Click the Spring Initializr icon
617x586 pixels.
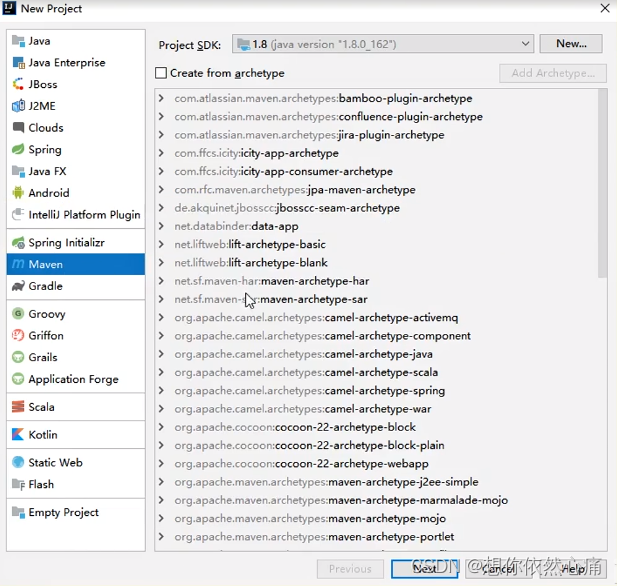(18, 243)
